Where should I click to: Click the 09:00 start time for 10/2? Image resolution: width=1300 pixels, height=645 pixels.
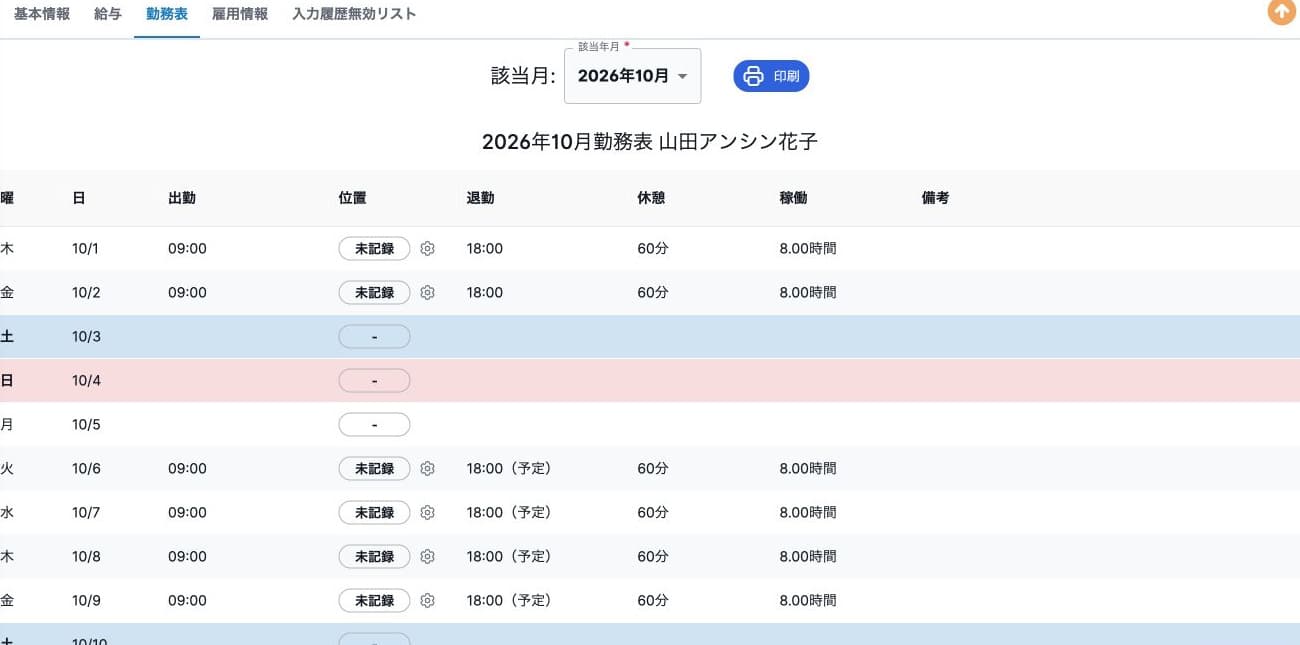[187, 293]
